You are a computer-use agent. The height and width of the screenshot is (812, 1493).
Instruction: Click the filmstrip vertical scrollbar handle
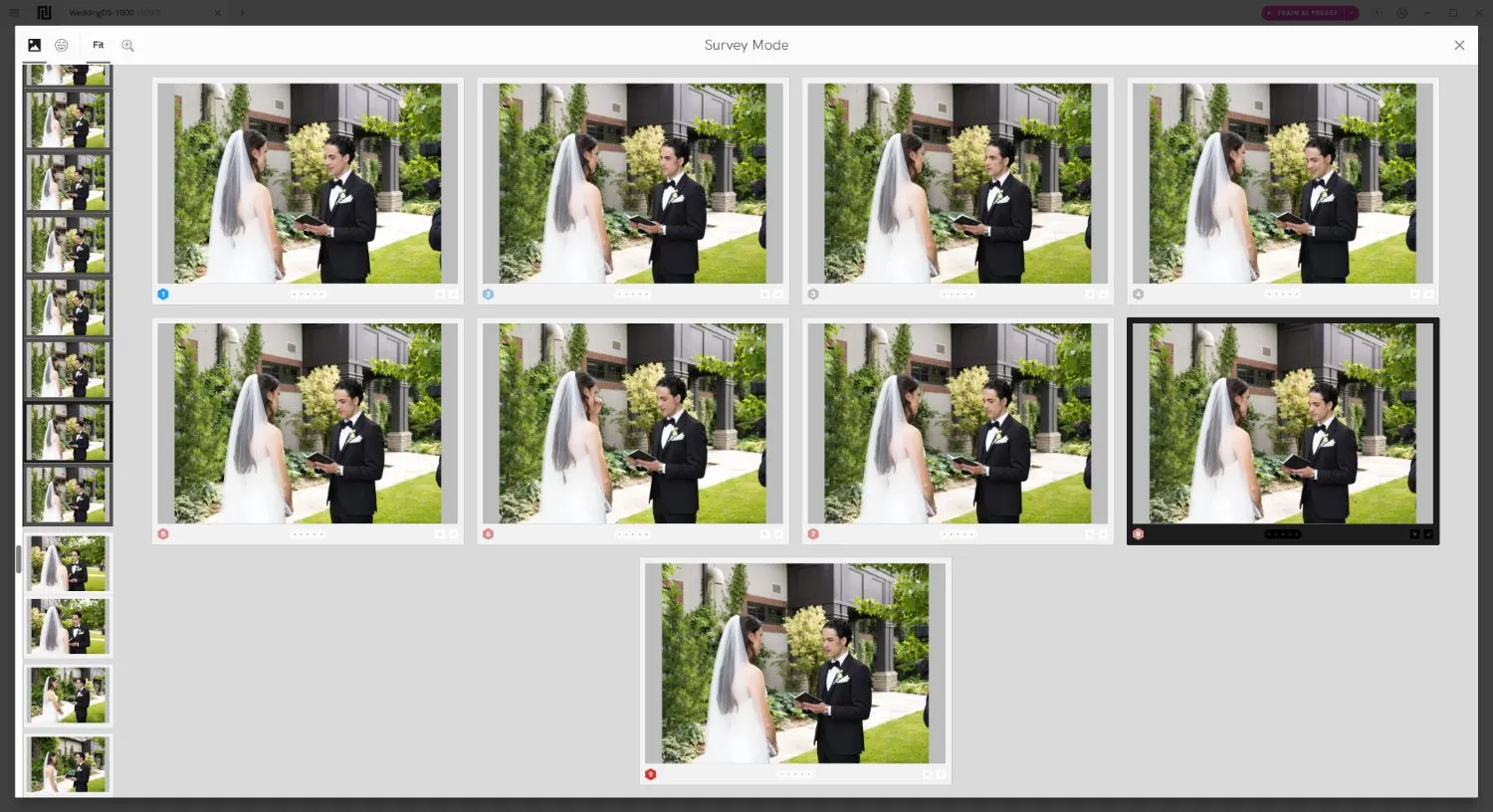[x=18, y=559]
